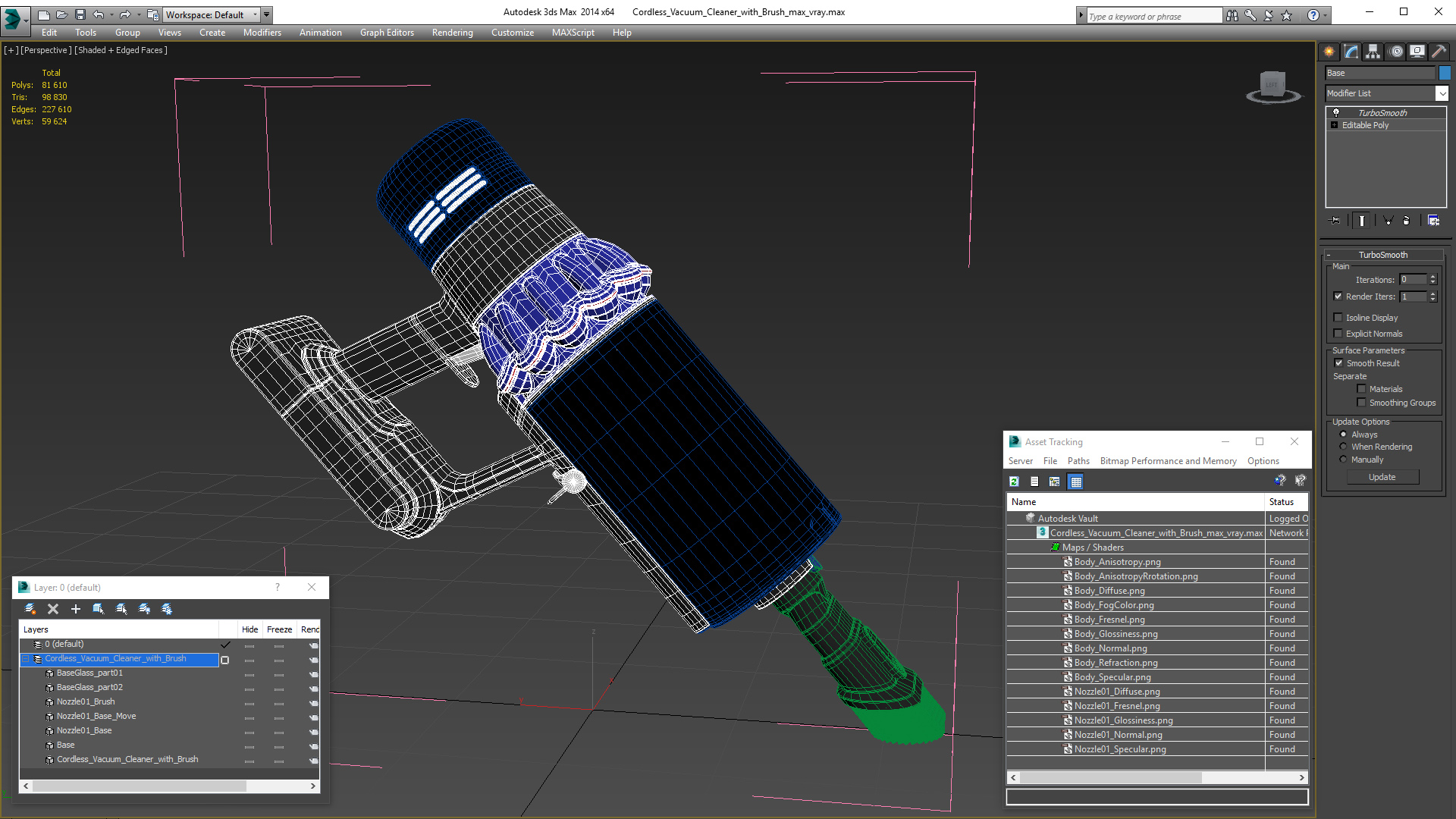Open Bitmap Performance and Memory menu
Image resolution: width=1456 pixels, height=819 pixels.
[1168, 461]
